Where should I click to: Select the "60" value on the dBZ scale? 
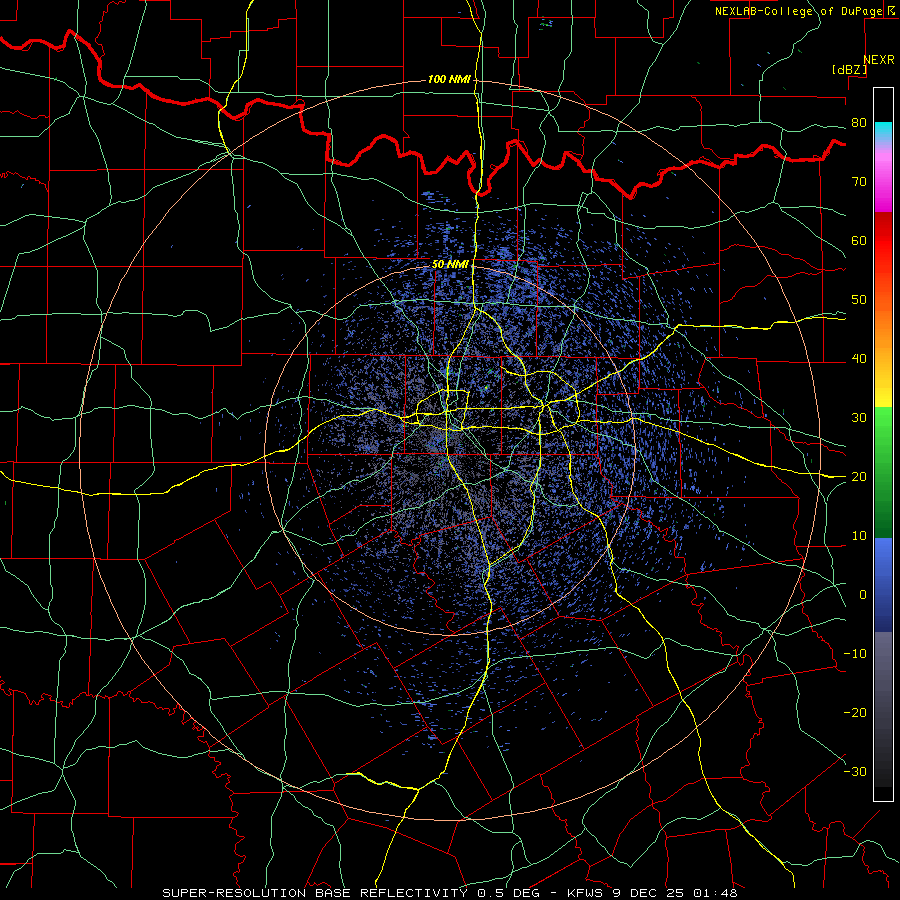[859, 240]
